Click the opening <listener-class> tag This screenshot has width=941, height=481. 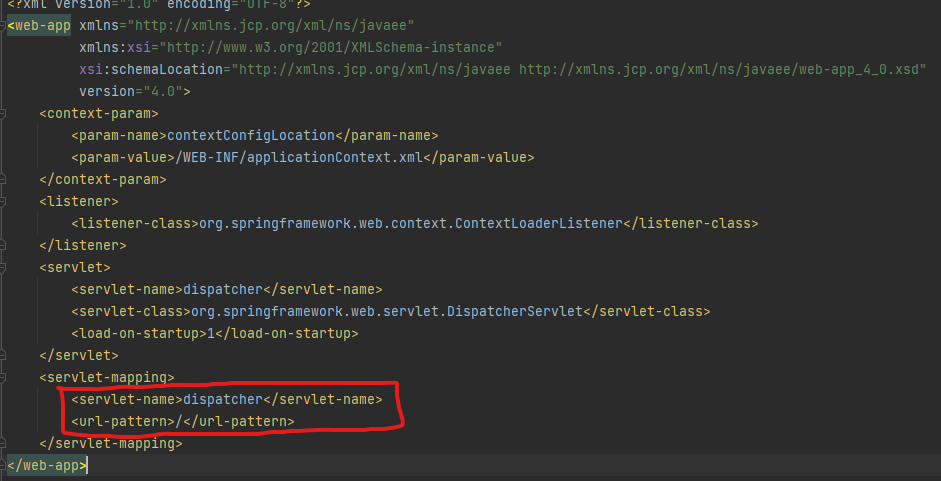135,223
